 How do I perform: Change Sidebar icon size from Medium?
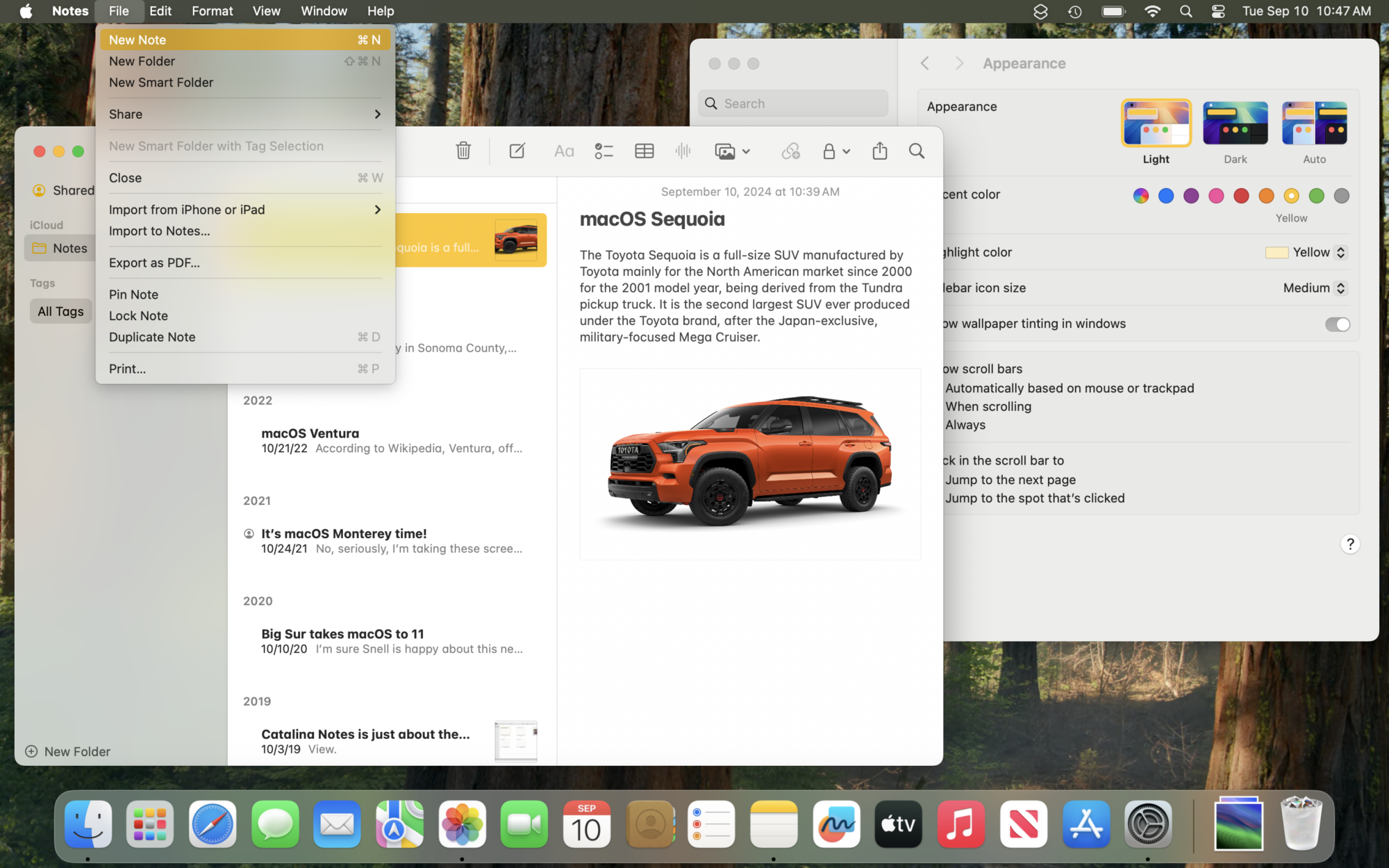pos(1314,287)
